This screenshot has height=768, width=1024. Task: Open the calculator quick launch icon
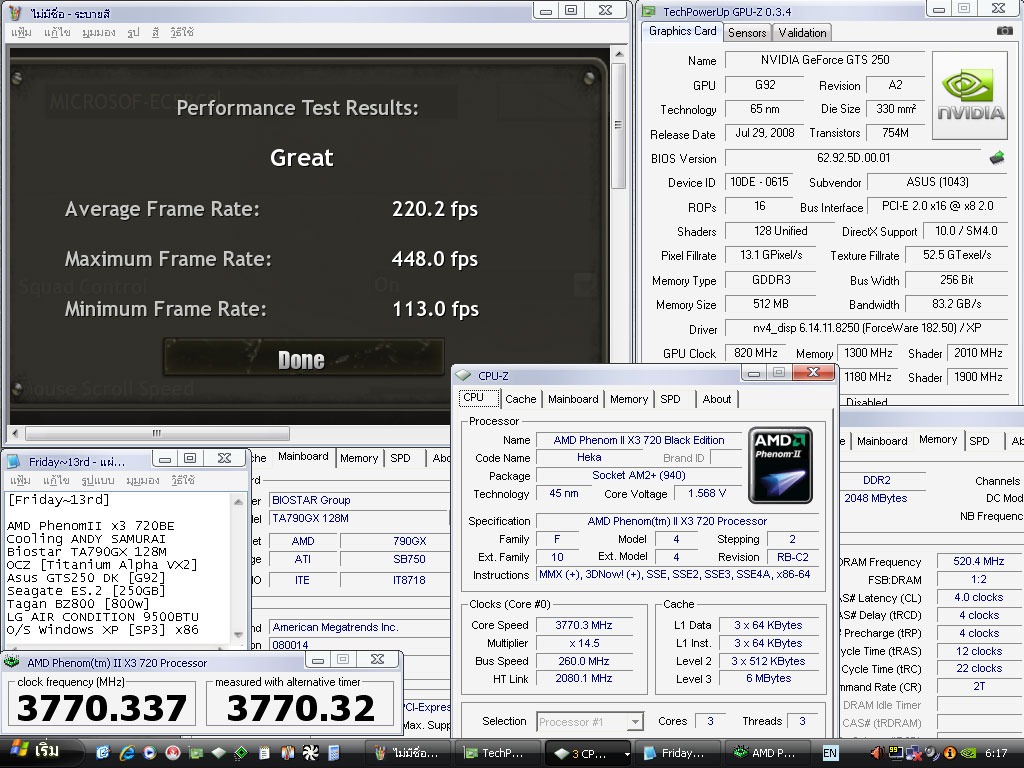pyautogui.click(x=334, y=753)
